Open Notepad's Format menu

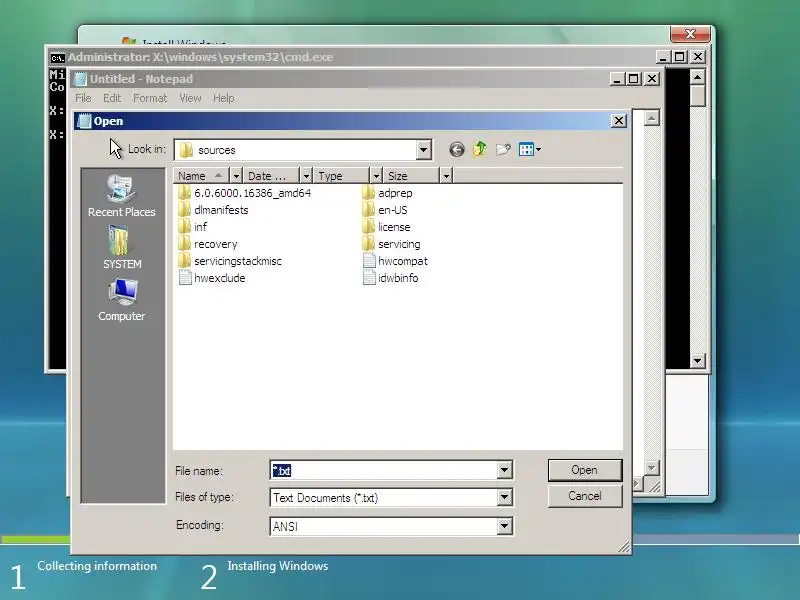click(x=150, y=98)
